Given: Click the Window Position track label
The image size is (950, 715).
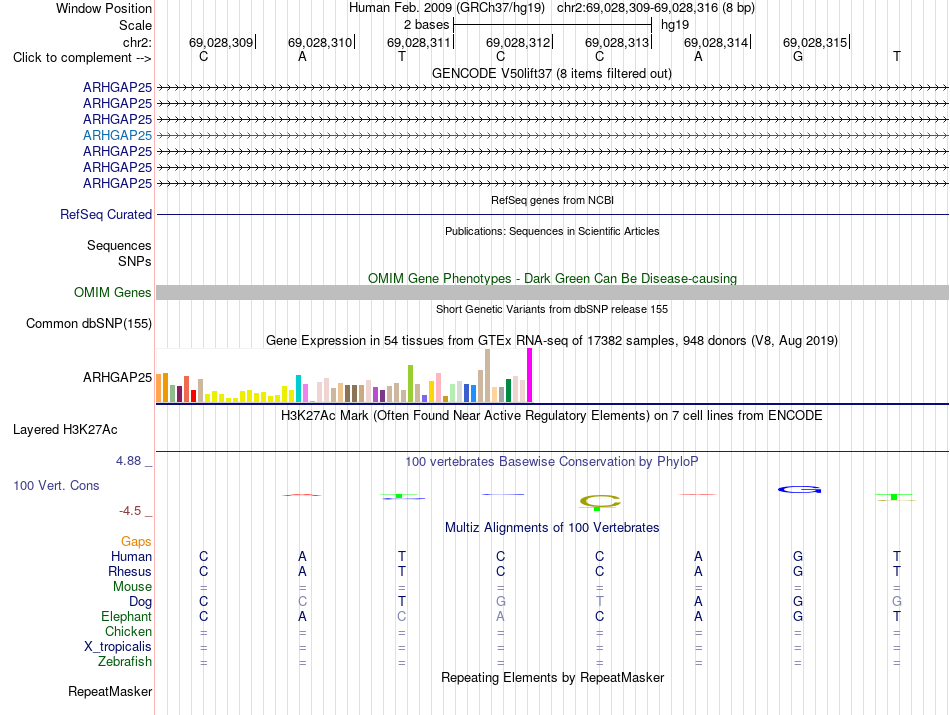Looking at the screenshot, I should [104, 8].
